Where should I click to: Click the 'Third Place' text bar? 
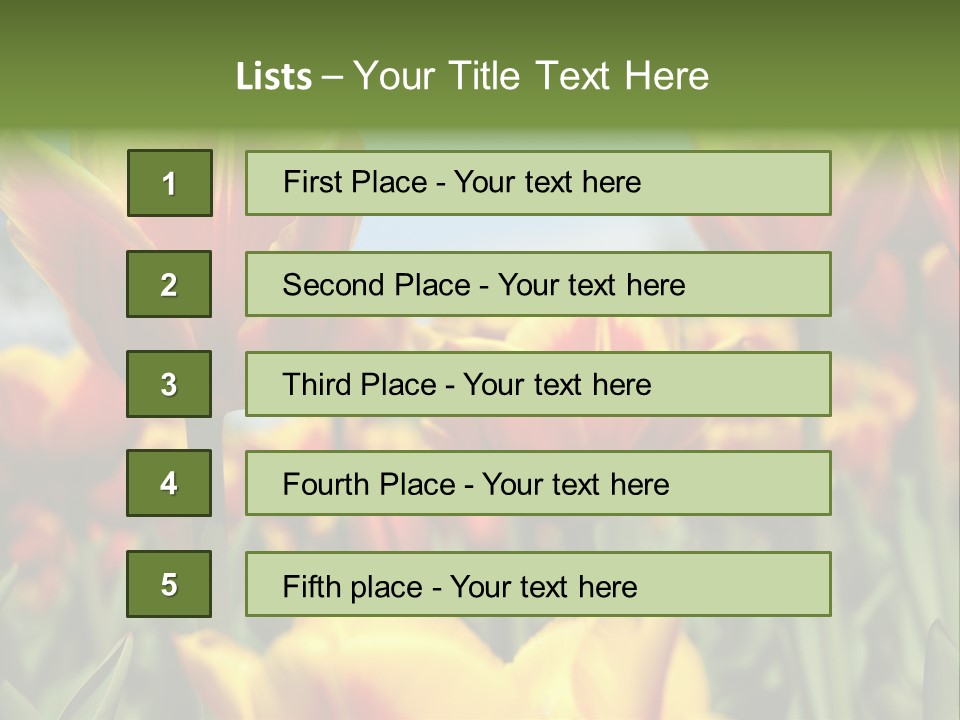pos(538,384)
